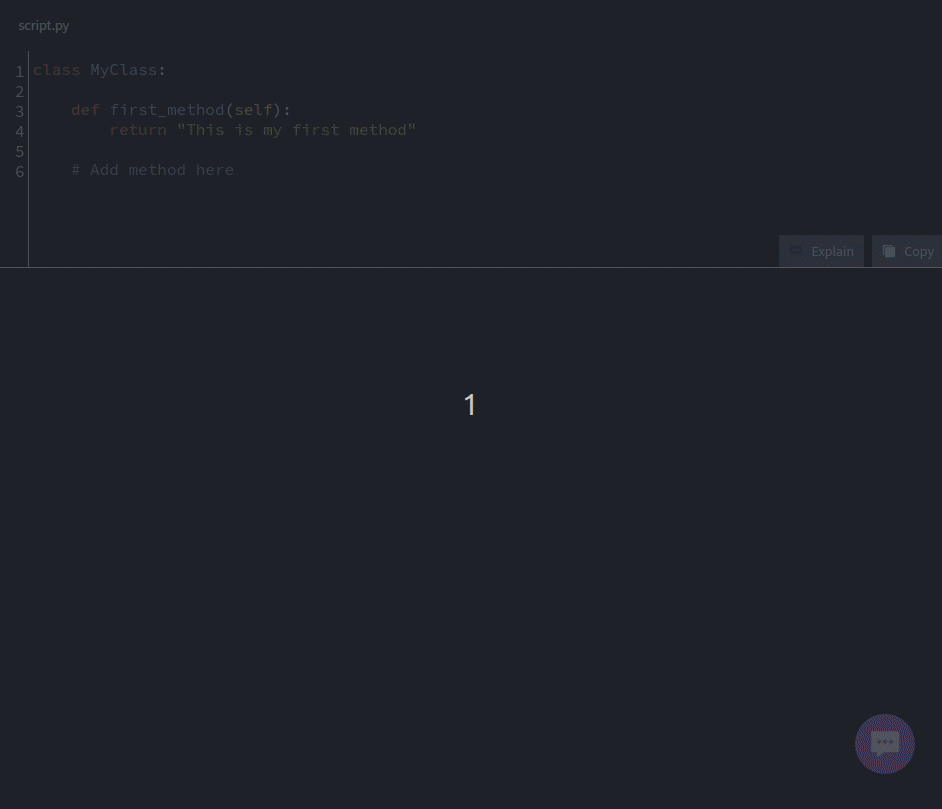Click line number 1 in gutter
The height and width of the screenshot is (809, 942).
(x=19, y=72)
